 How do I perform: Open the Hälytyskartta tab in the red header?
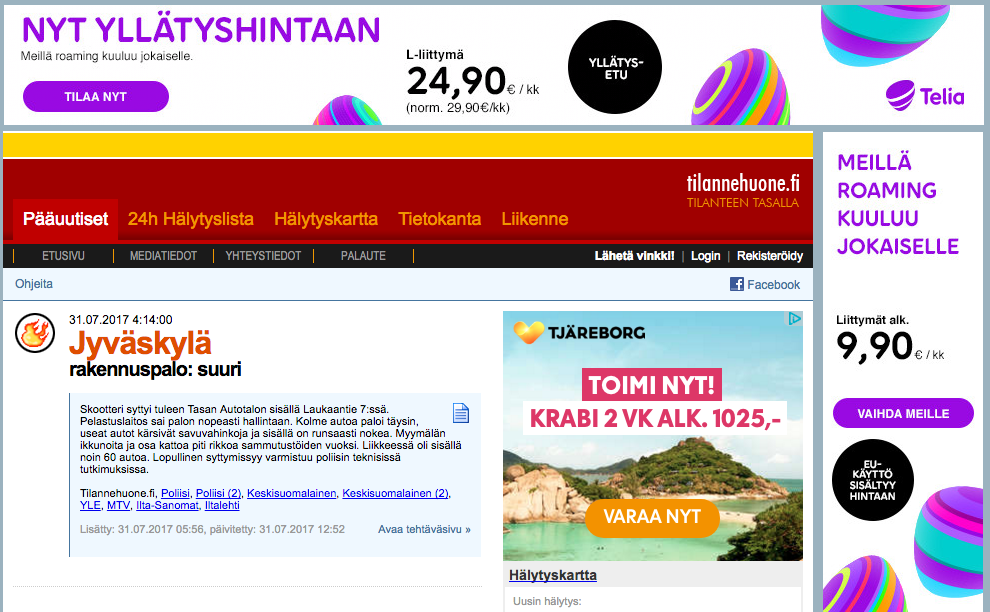[326, 219]
